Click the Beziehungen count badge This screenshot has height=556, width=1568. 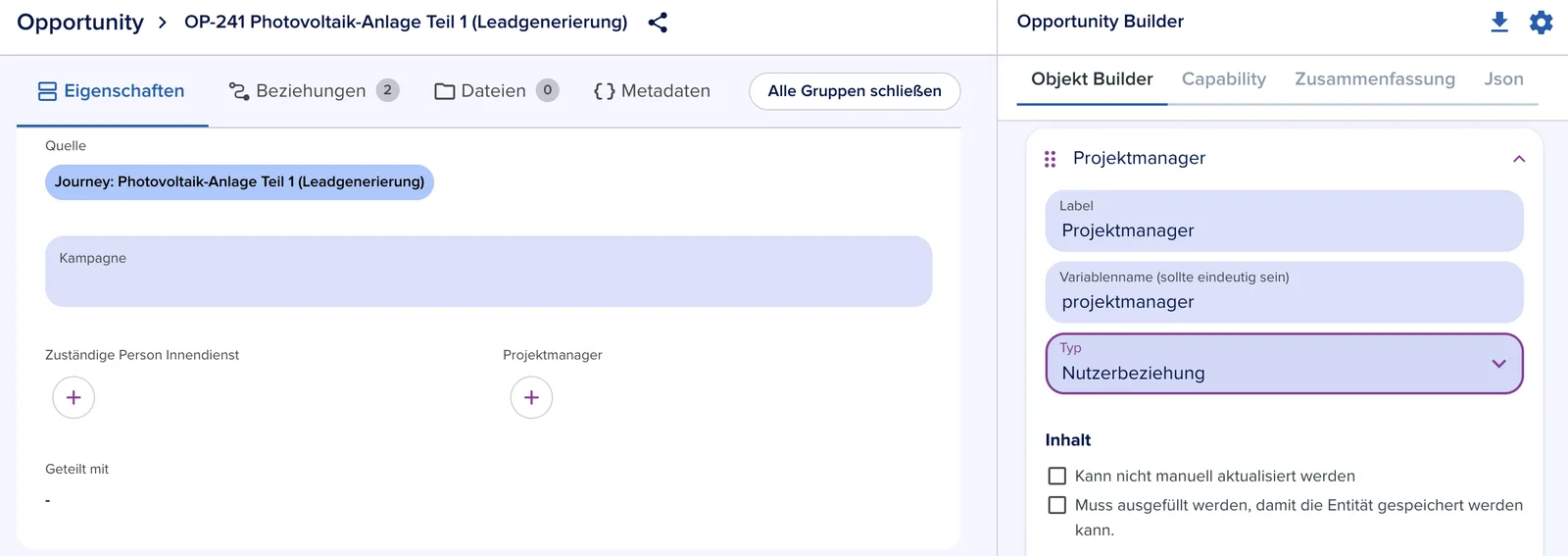coord(387,90)
